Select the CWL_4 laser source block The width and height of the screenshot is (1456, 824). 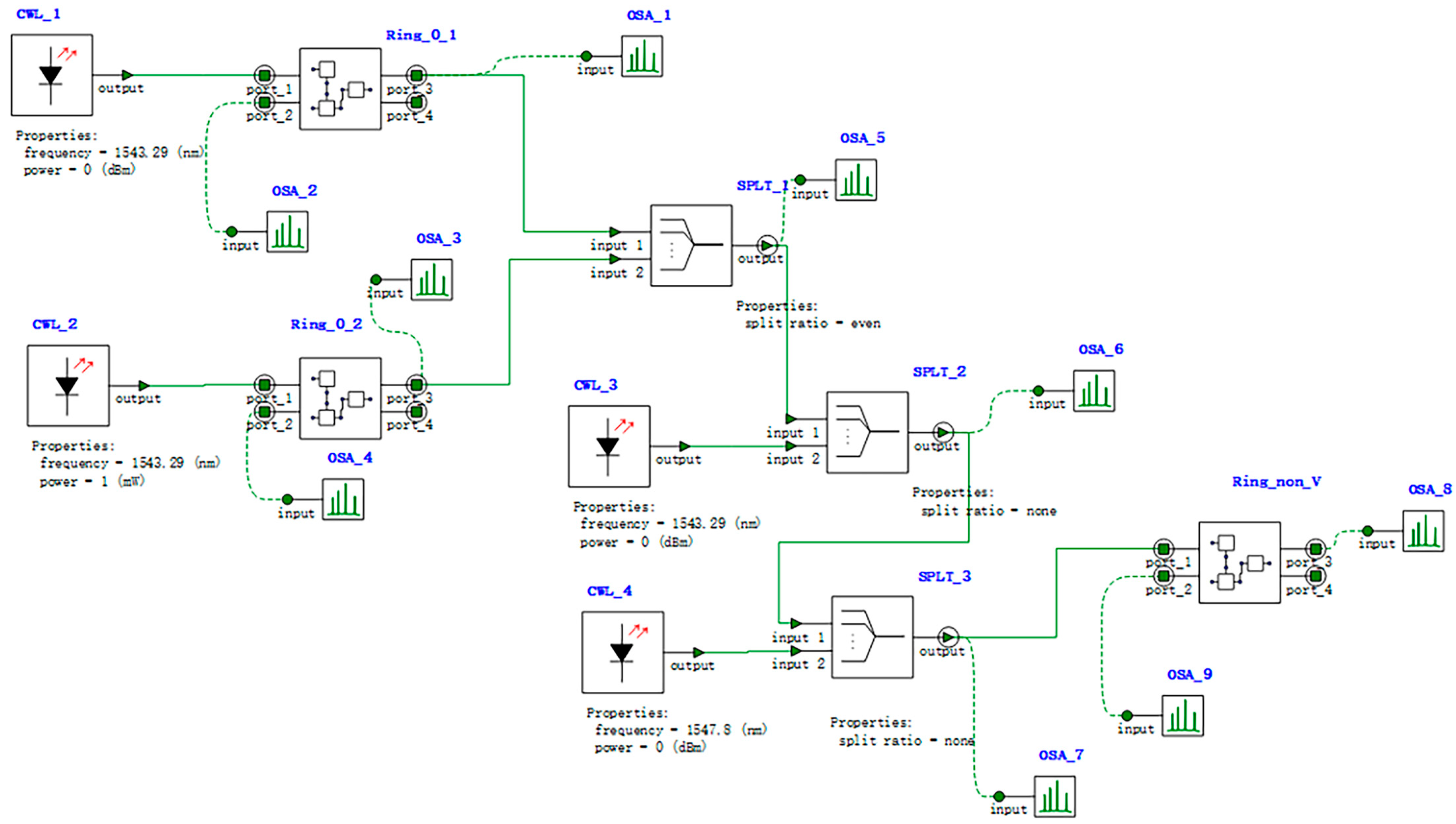[622, 652]
